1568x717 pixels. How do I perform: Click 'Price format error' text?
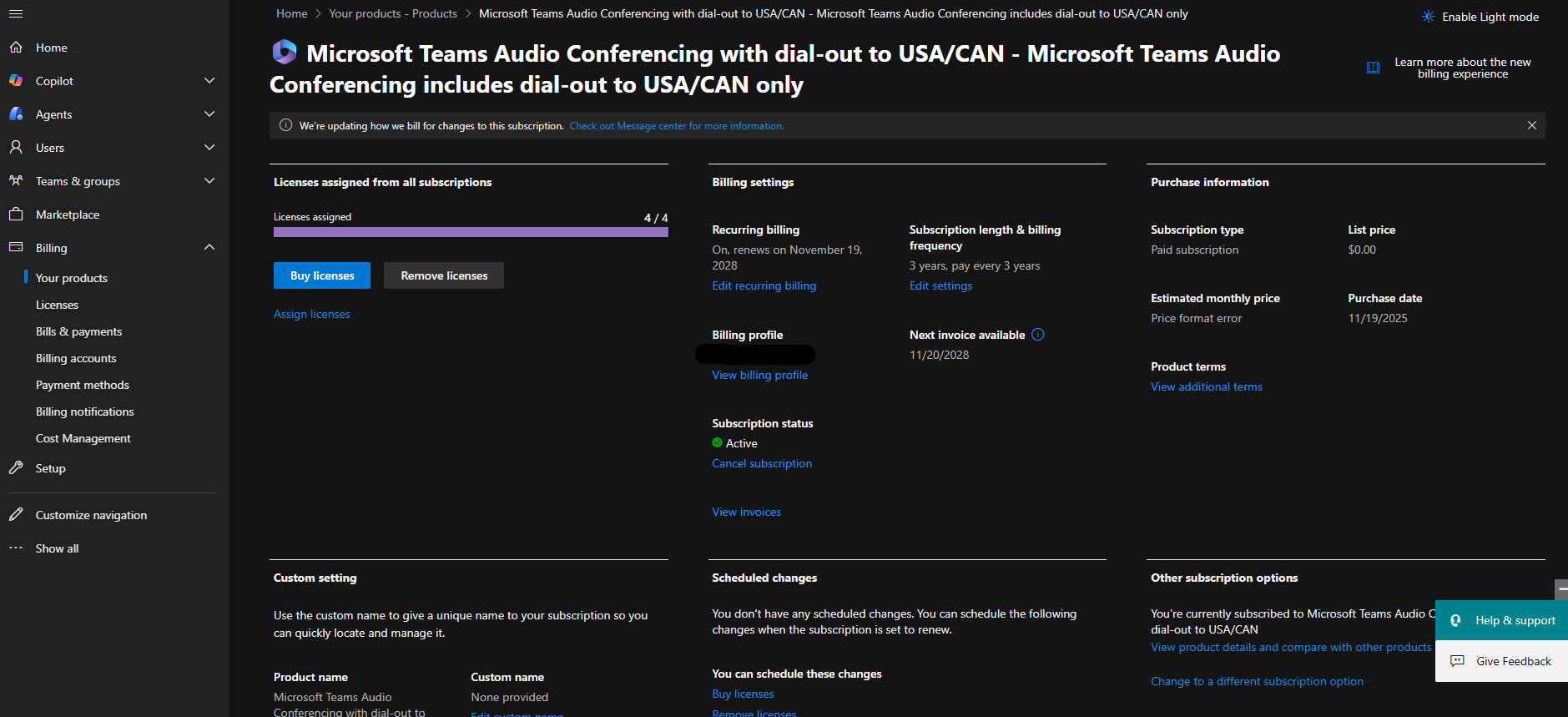click(1197, 318)
